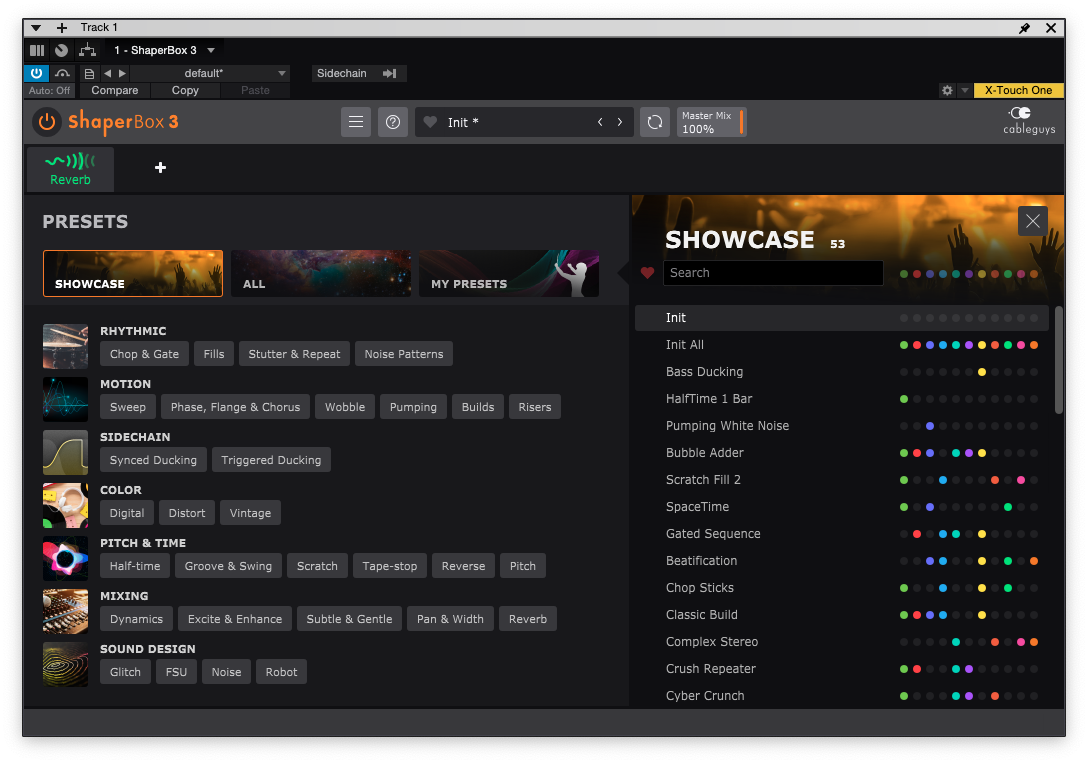The image size is (1088, 763).
Task: Go to the previous preset arrow
Action: pyautogui.click(x=600, y=122)
